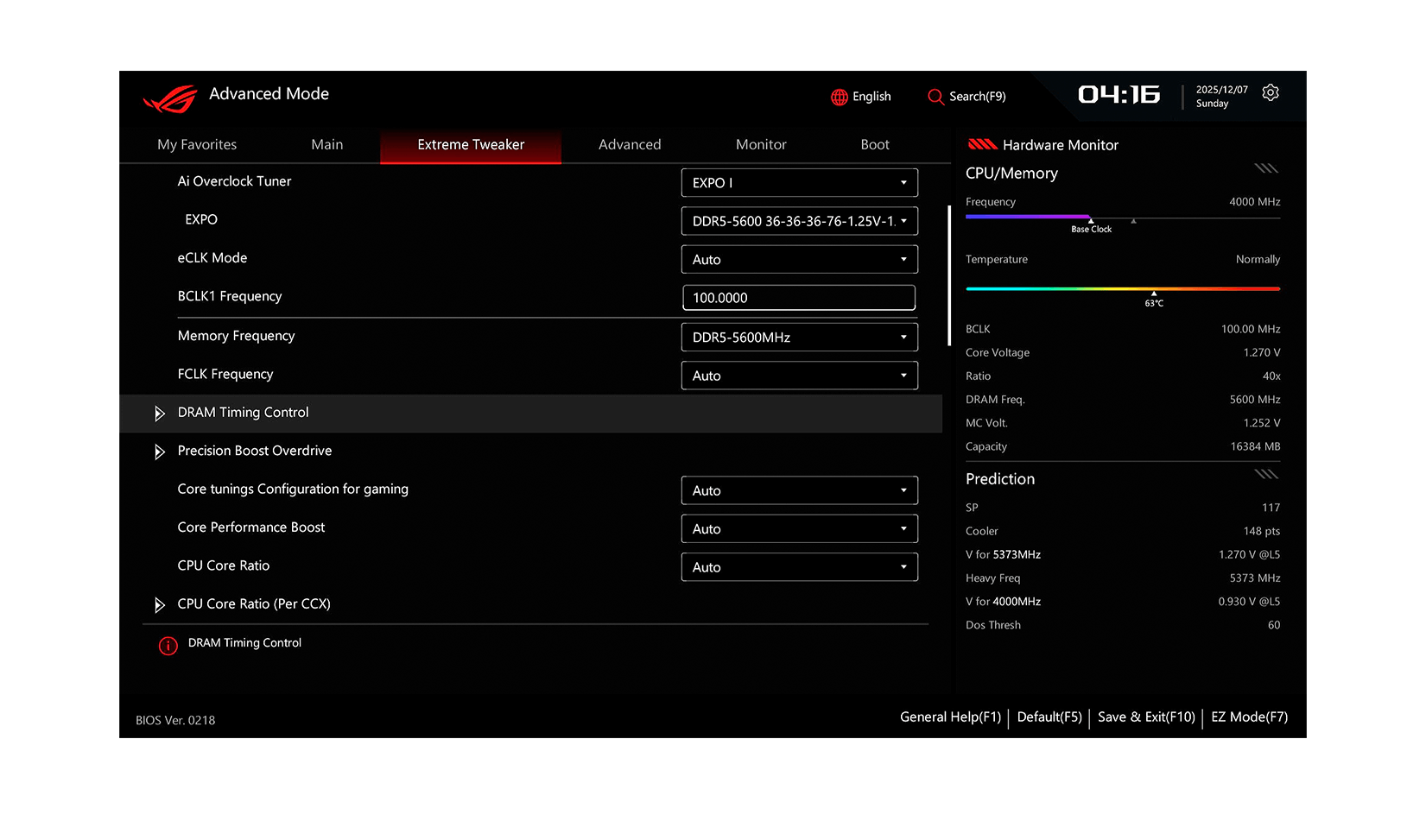Open the Ai Overclock Tuner dropdown
This screenshot has height=840, width=1426.
[x=799, y=183]
